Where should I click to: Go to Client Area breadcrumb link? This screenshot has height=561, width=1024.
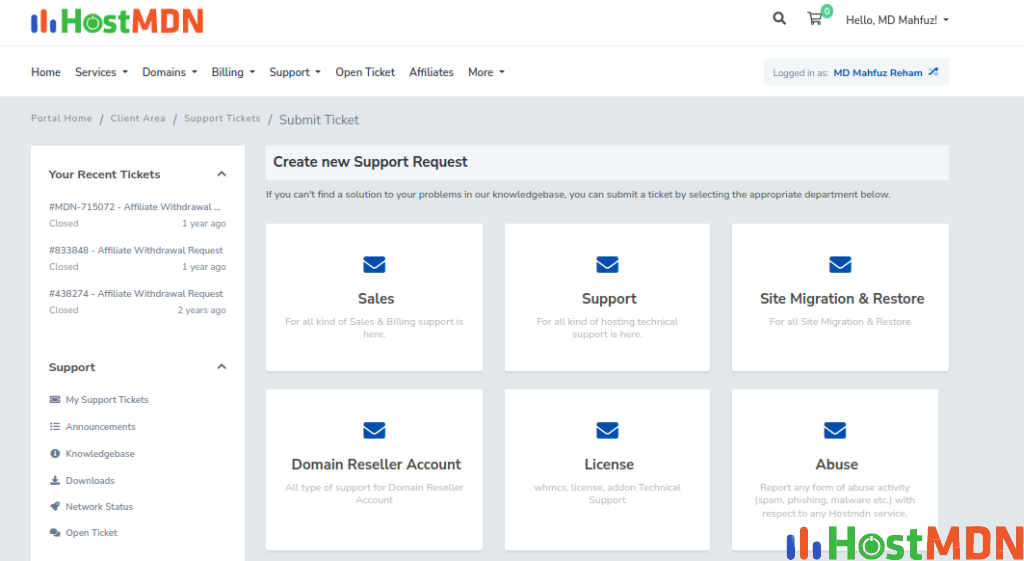click(x=138, y=119)
